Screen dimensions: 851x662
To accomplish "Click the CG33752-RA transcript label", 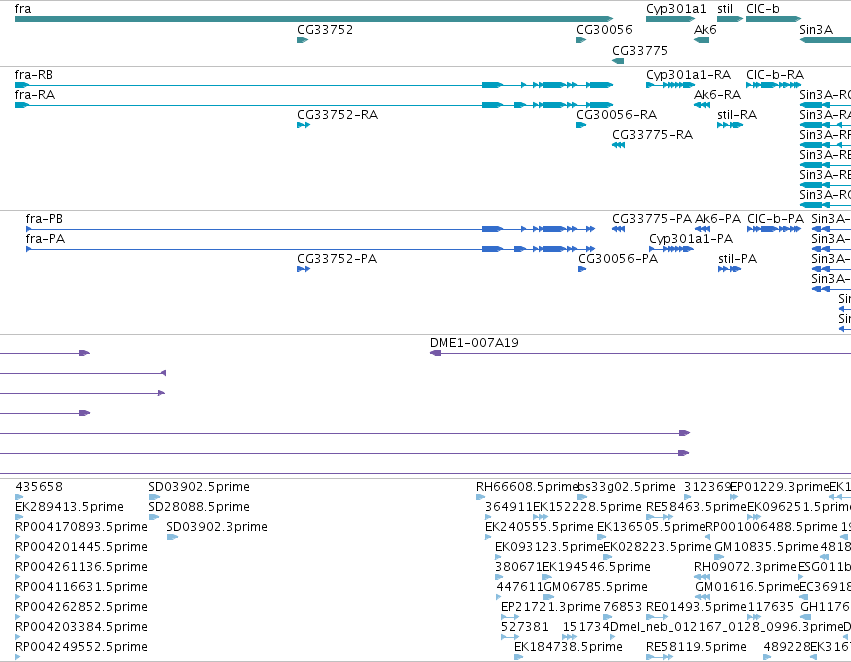I will (338, 115).
